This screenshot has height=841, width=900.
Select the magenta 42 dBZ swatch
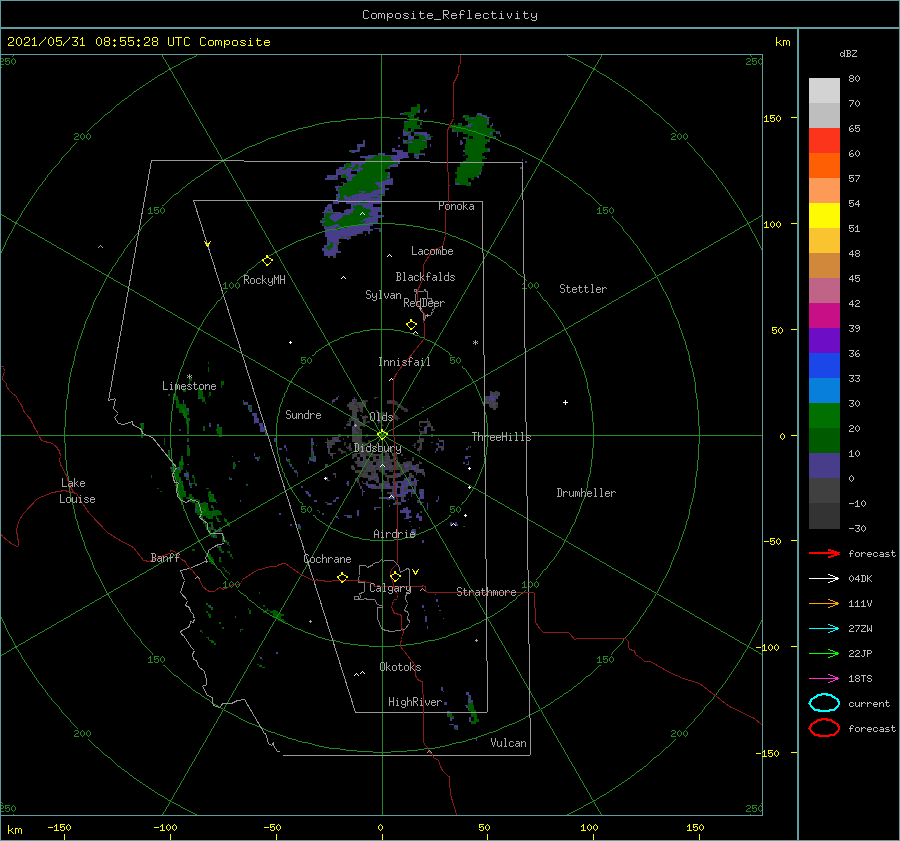click(x=824, y=316)
